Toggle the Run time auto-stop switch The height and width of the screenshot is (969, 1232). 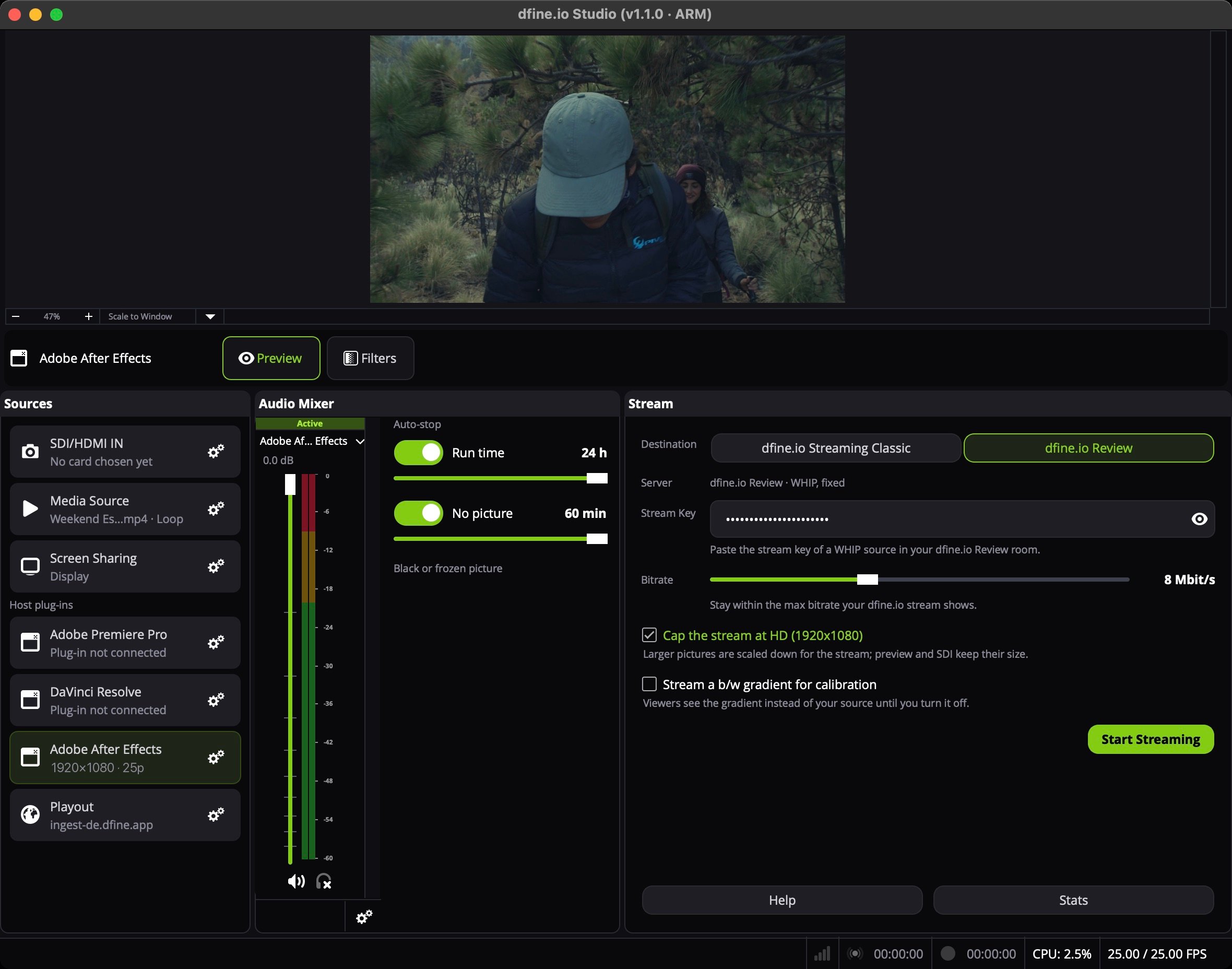coord(419,453)
